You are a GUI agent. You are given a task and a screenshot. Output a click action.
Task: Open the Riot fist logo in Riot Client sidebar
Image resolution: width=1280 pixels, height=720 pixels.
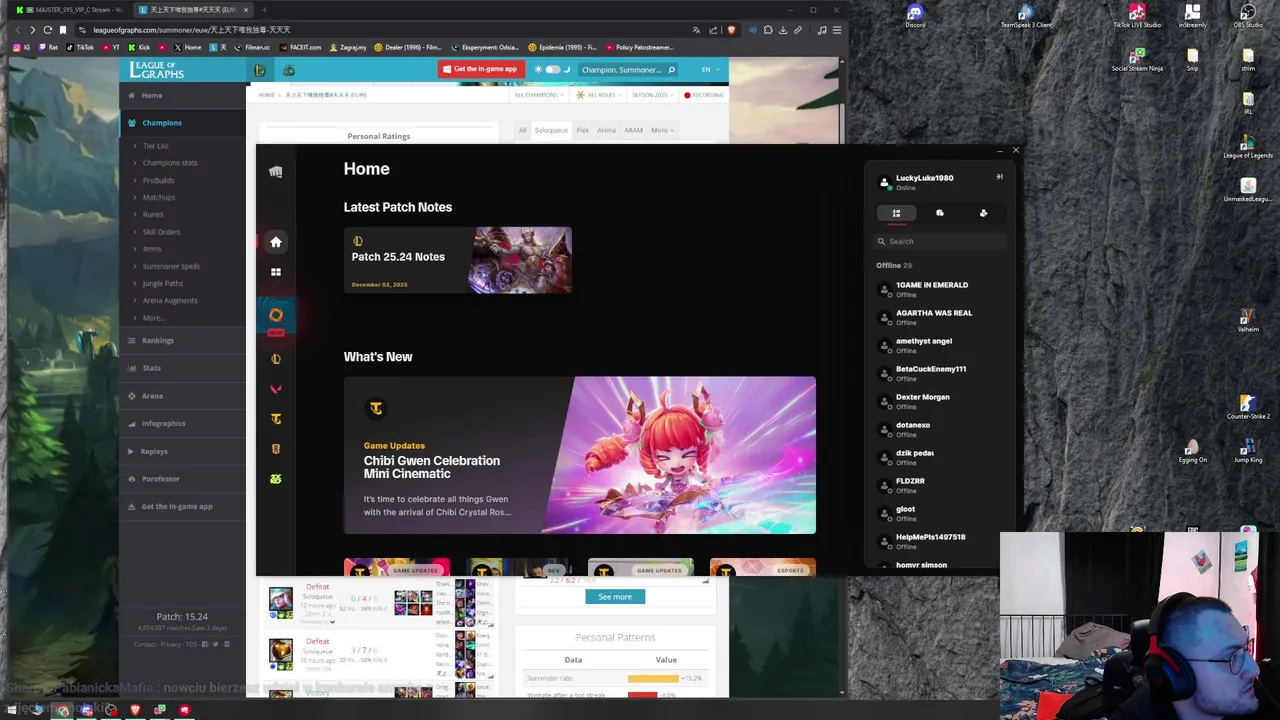pyautogui.click(x=276, y=172)
